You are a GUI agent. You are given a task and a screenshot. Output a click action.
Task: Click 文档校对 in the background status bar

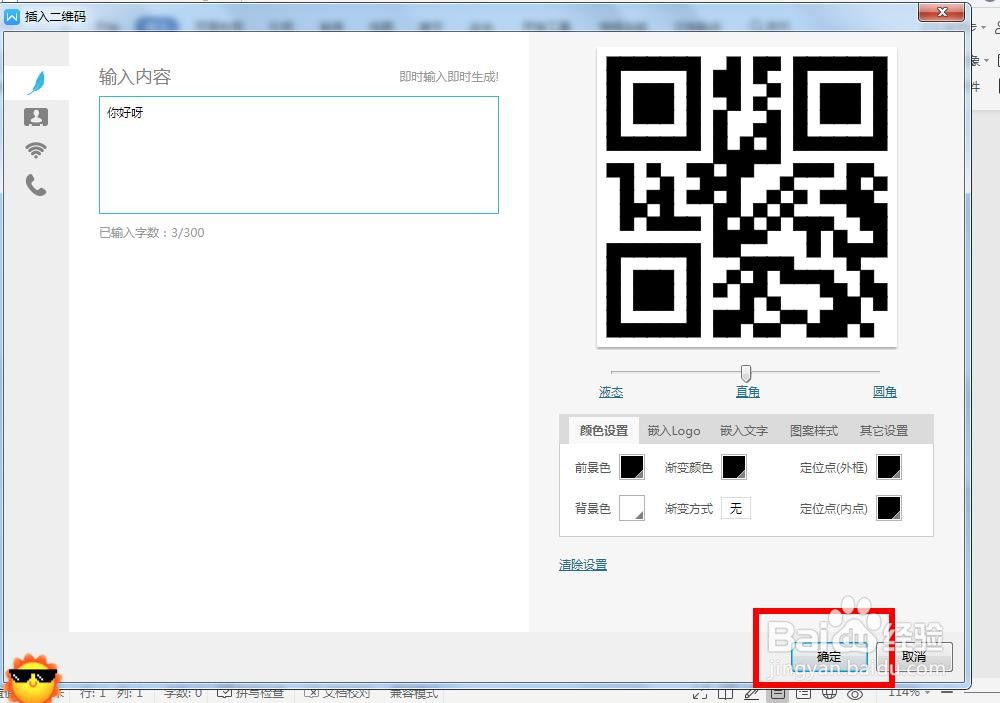pos(337,693)
